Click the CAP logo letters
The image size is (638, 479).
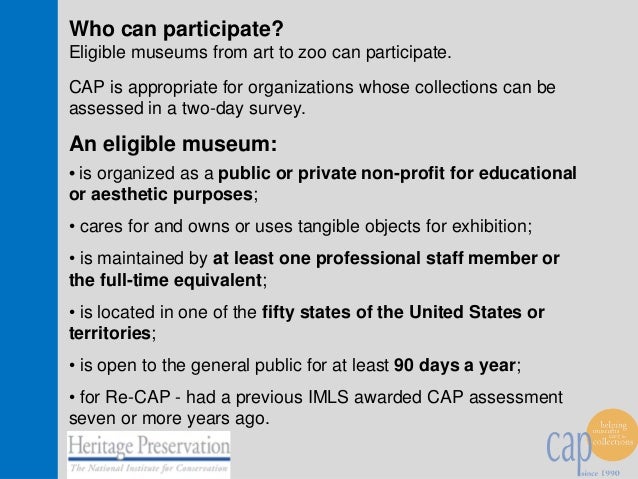568,448
